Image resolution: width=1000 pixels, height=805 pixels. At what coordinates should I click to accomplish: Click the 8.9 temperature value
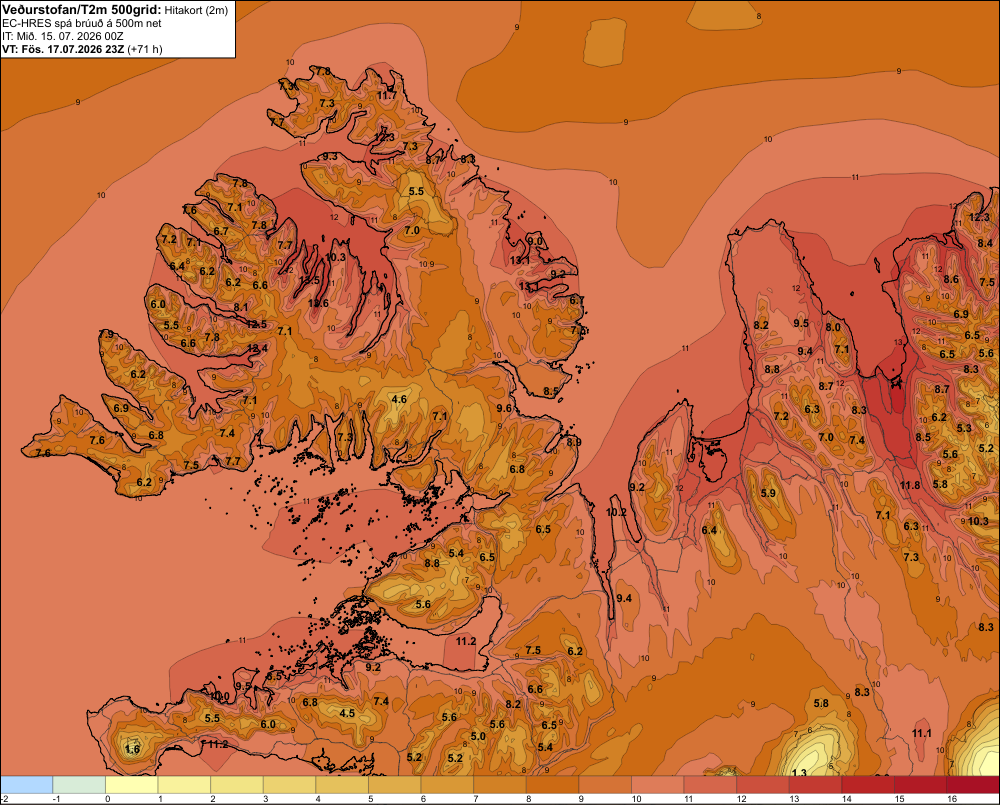pos(573,442)
